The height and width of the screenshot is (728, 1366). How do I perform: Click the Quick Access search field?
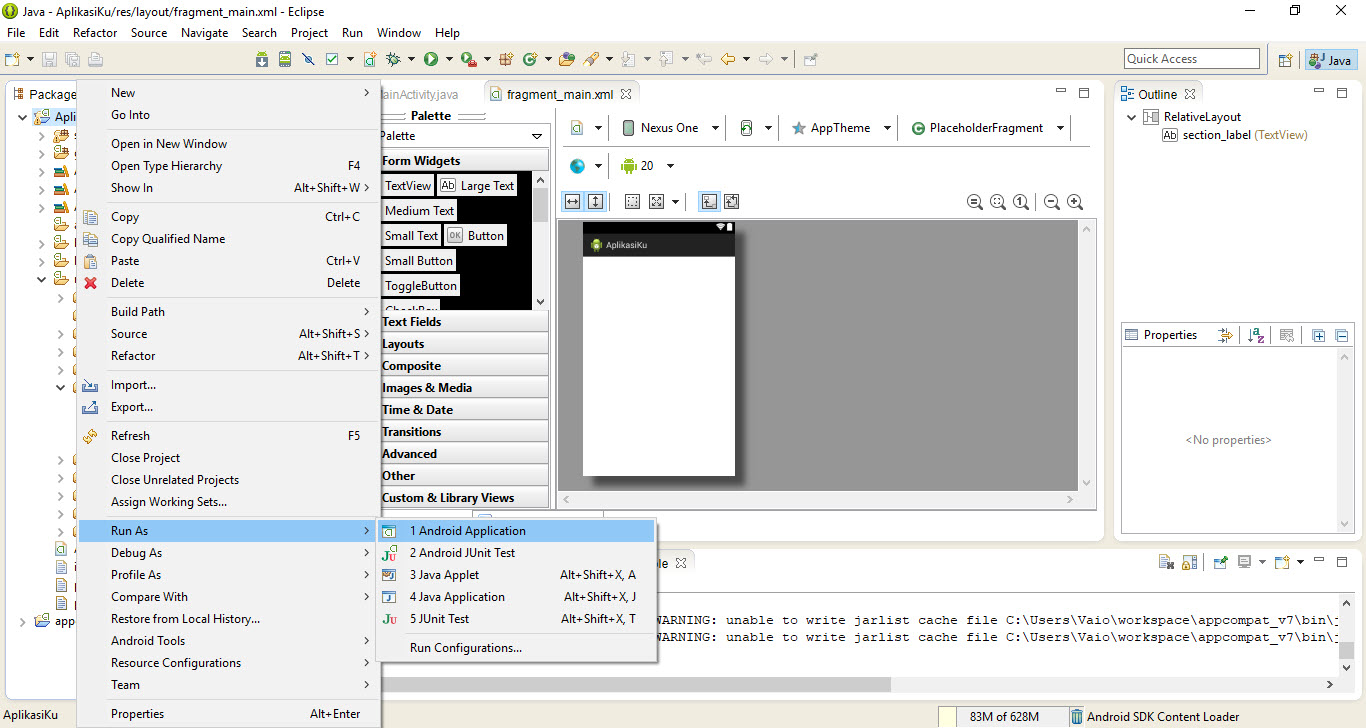(1191, 59)
